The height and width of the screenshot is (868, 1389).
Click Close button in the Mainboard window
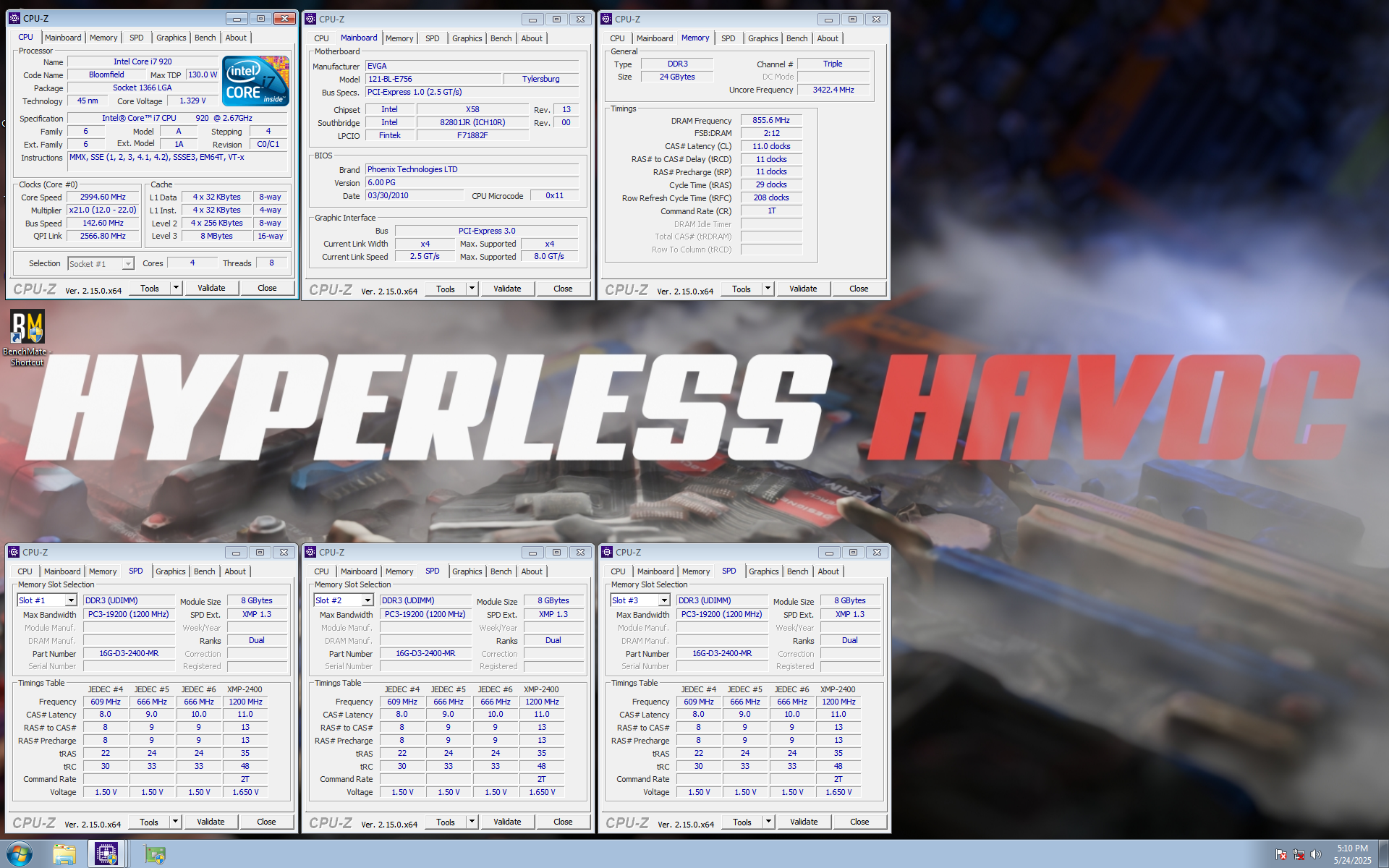click(x=563, y=289)
